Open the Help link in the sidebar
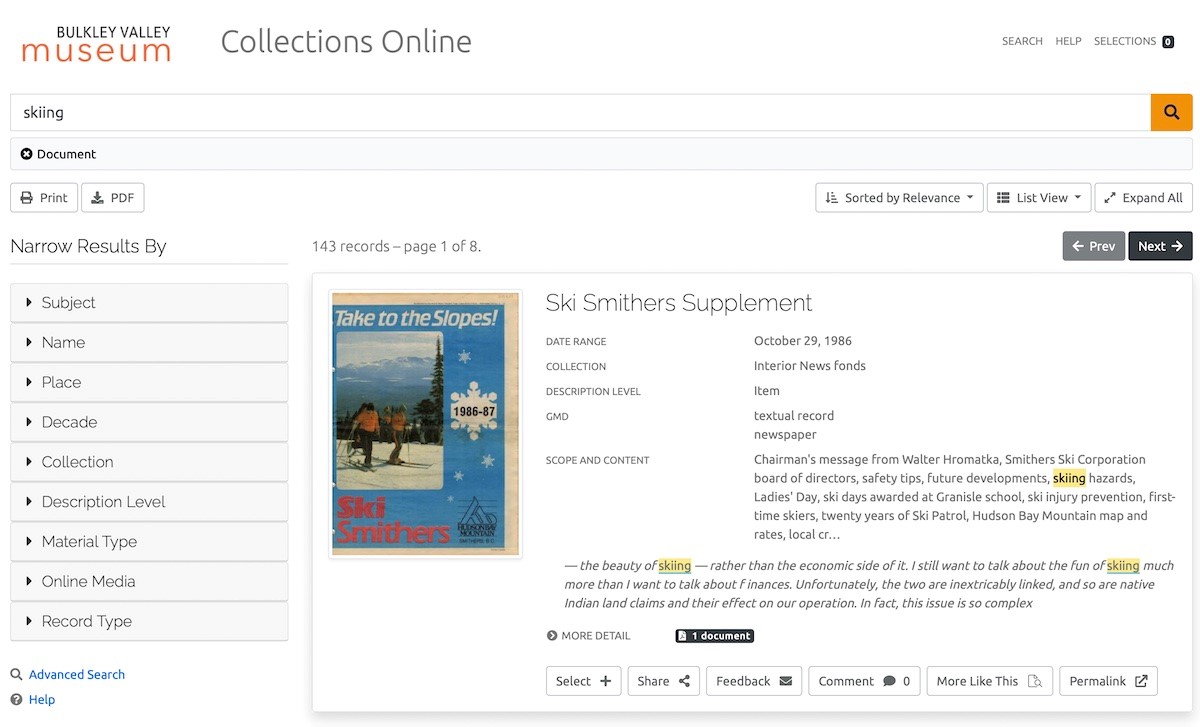The image size is (1200, 727). [x=42, y=700]
